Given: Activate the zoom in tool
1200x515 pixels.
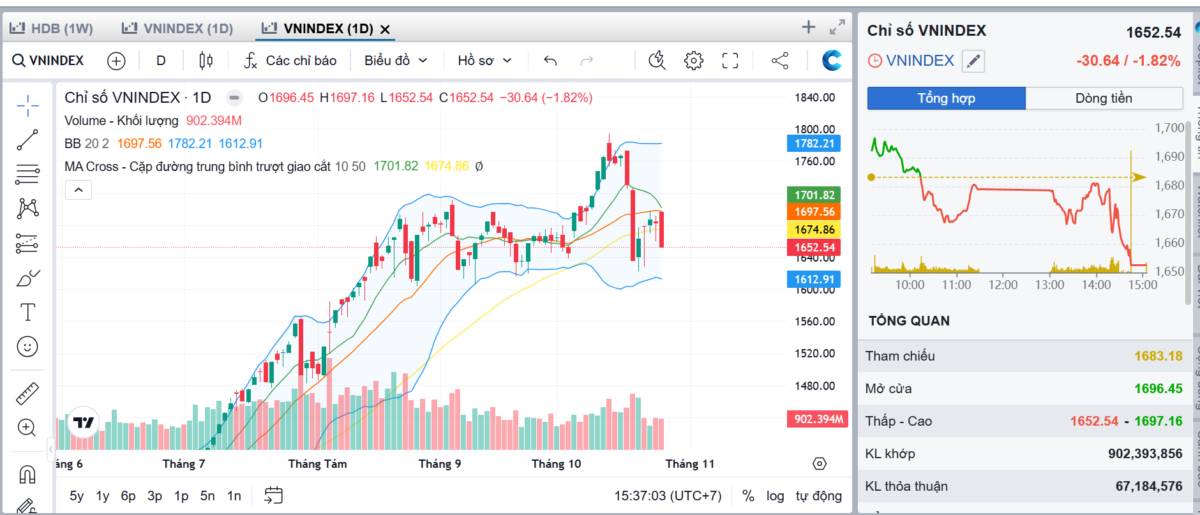Looking at the screenshot, I should [28, 428].
